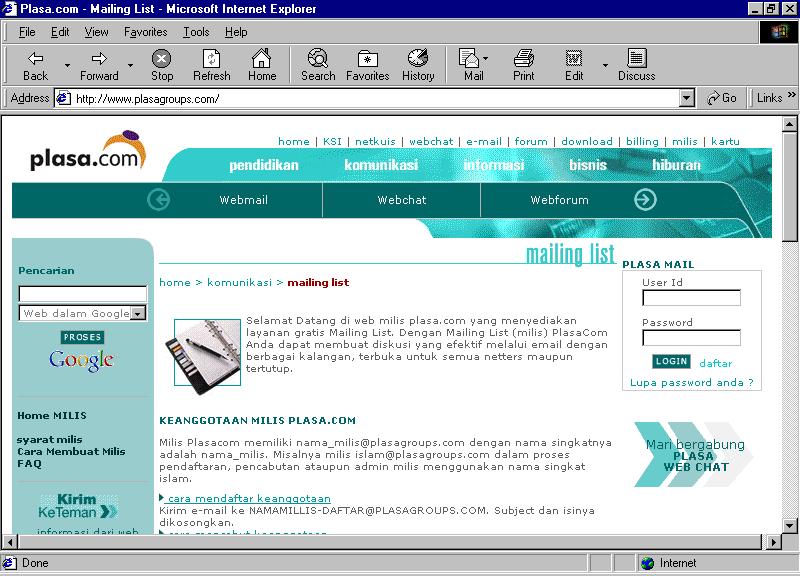Open the Favorites toolbar button
This screenshot has height=576, width=800.
[367, 65]
